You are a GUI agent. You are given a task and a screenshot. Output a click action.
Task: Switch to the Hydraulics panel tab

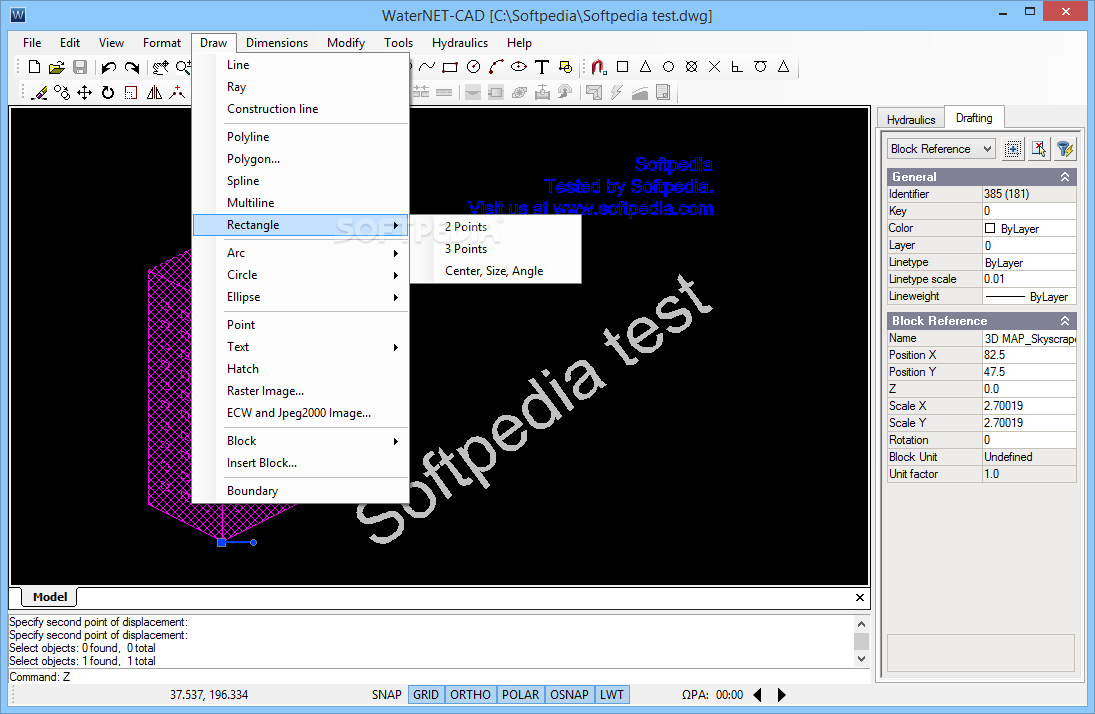click(911, 119)
